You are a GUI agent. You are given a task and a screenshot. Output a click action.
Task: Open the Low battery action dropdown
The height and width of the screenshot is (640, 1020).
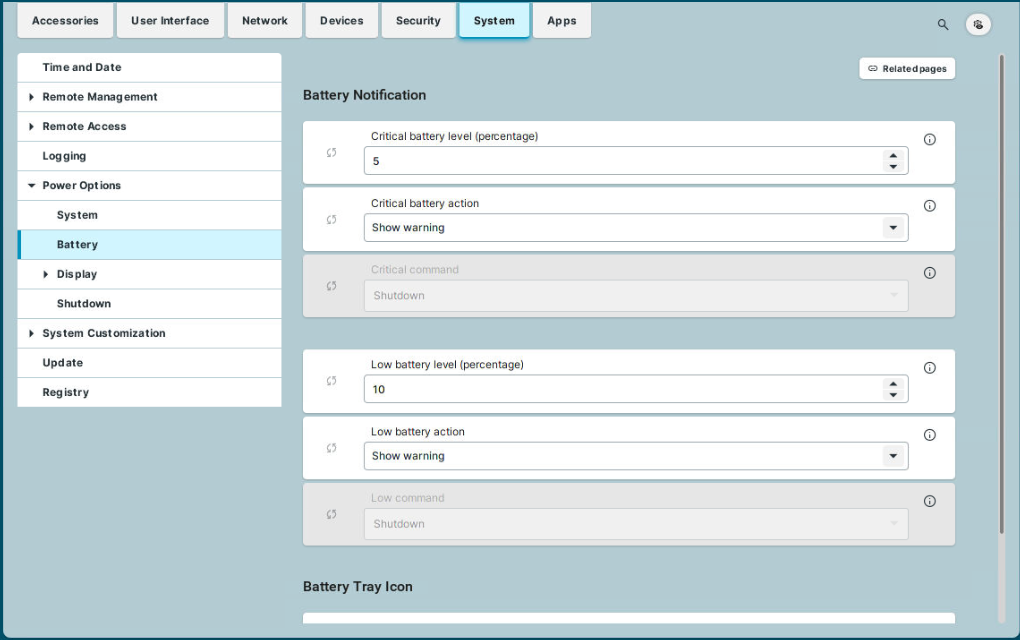coord(892,456)
